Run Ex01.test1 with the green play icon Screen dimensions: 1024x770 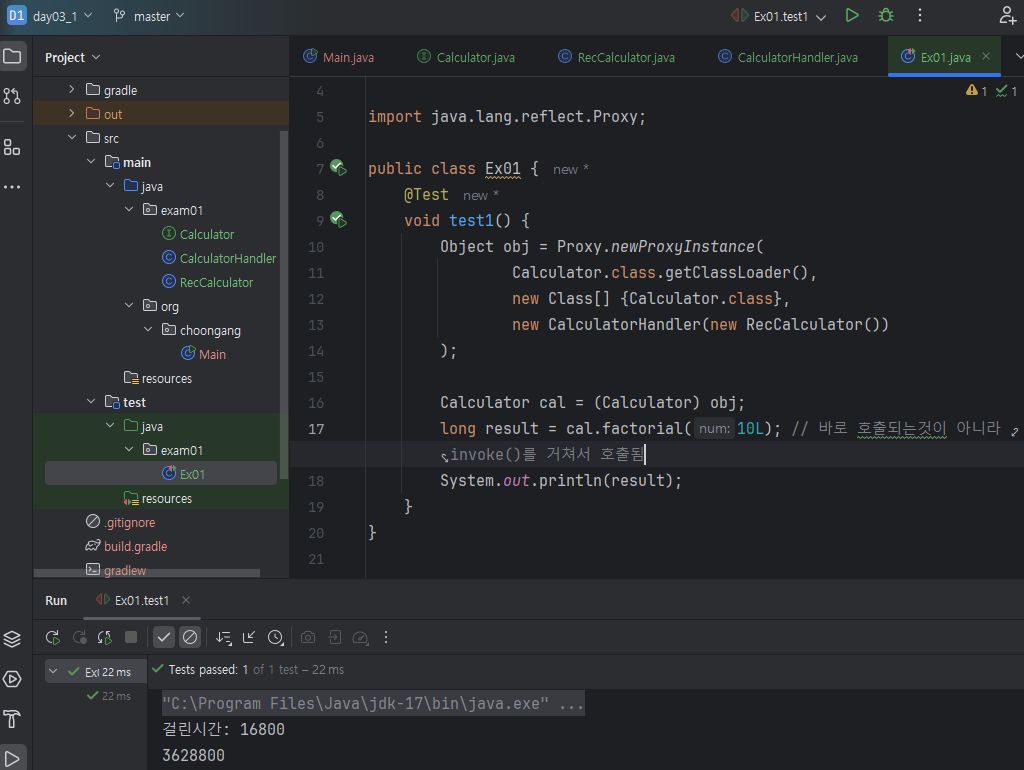click(x=852, y=15)
